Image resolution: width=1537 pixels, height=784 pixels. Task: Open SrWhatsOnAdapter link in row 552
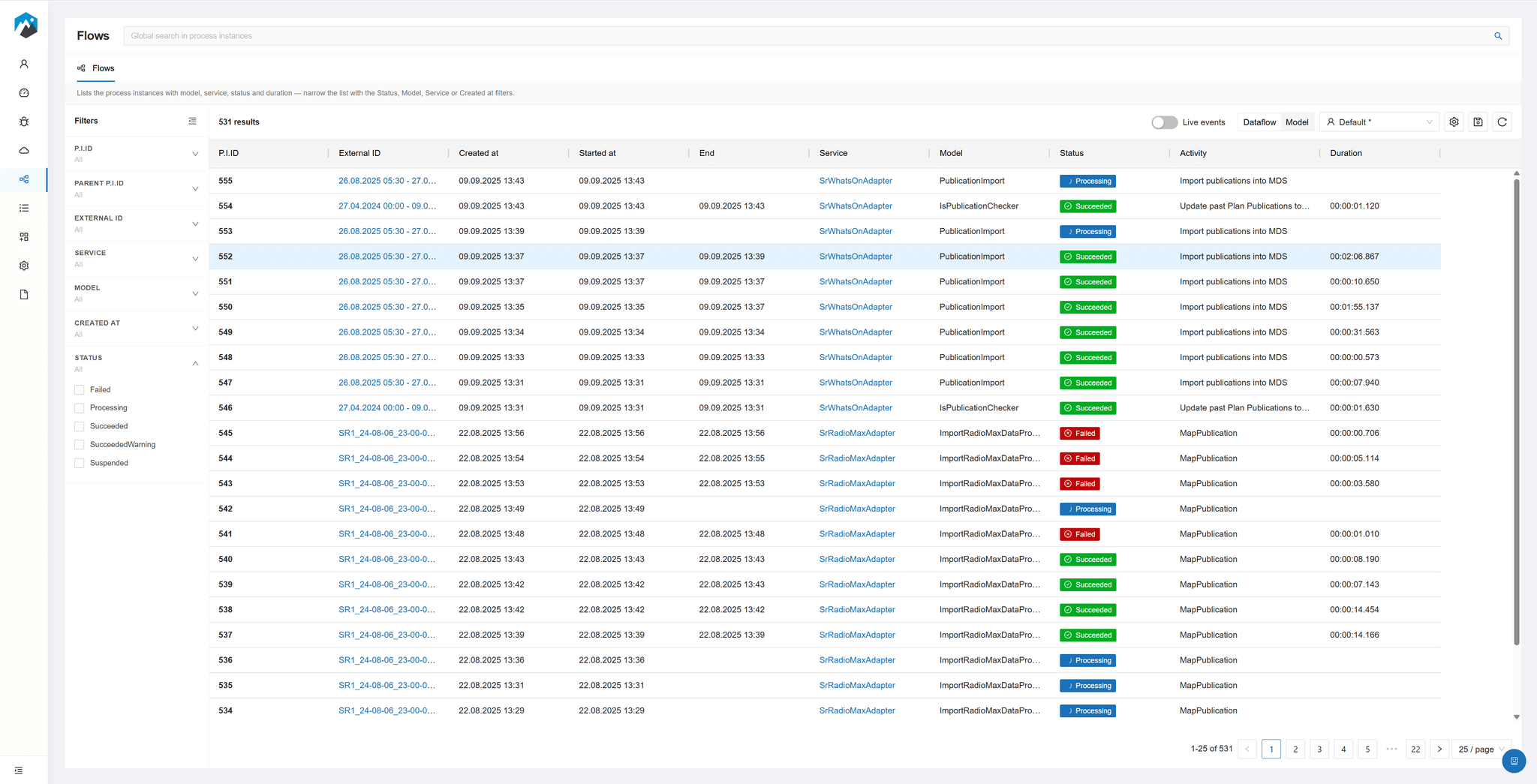click(x=856, y=257)
